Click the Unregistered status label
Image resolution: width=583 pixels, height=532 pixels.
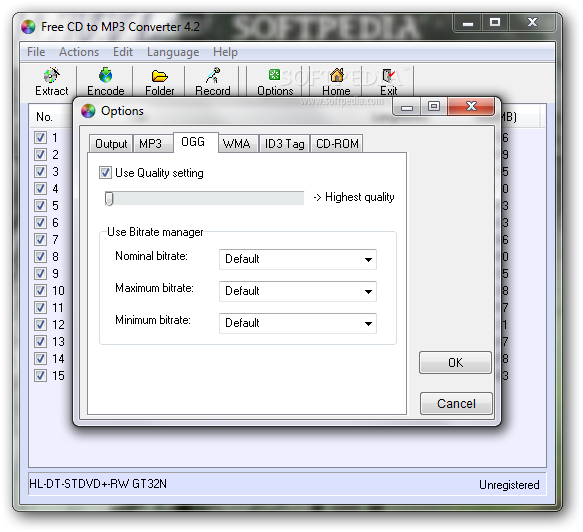click(509, 484)
